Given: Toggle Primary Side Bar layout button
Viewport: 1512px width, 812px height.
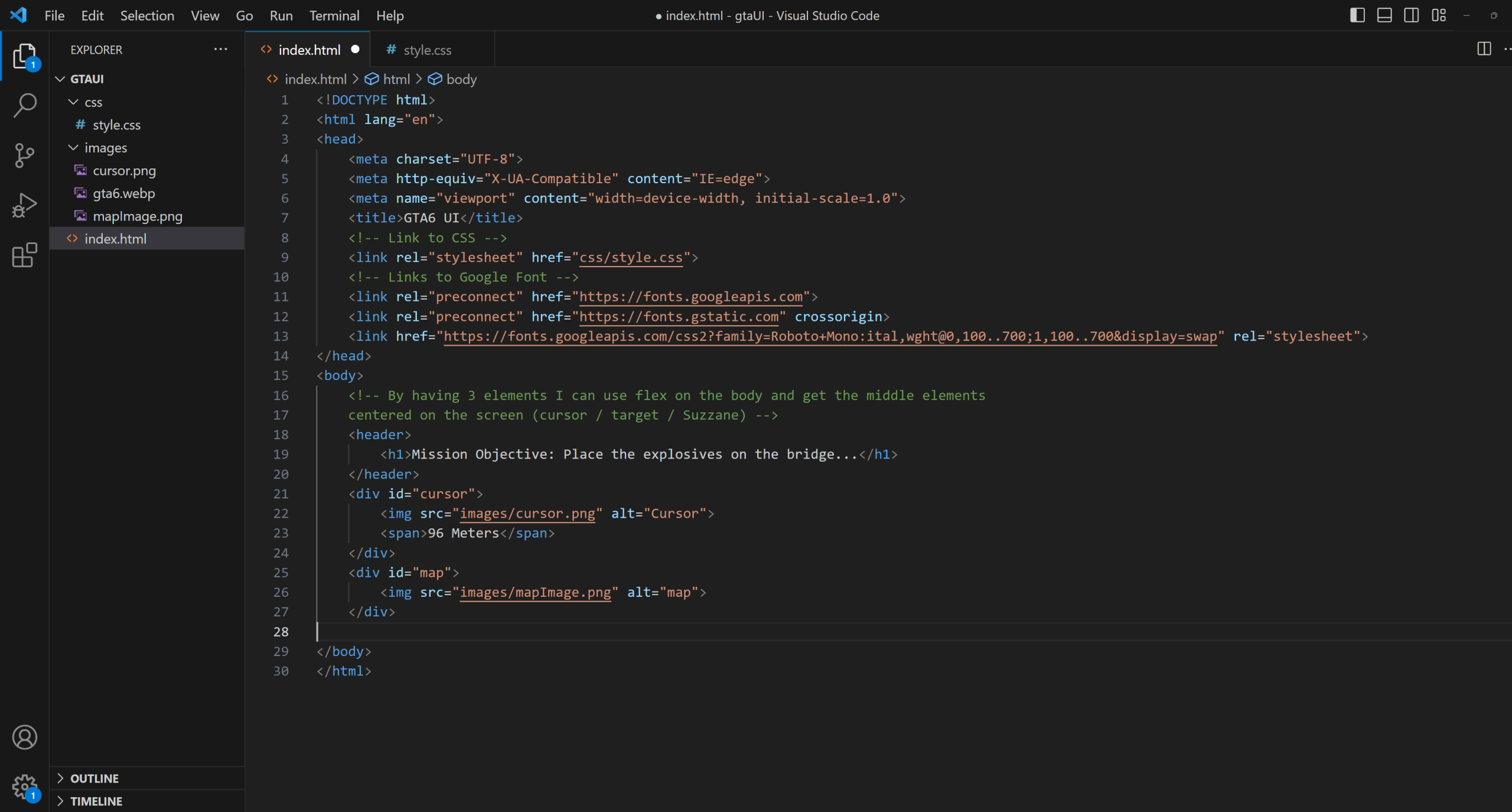Looking at the screenshot, I should point(1357,15).
